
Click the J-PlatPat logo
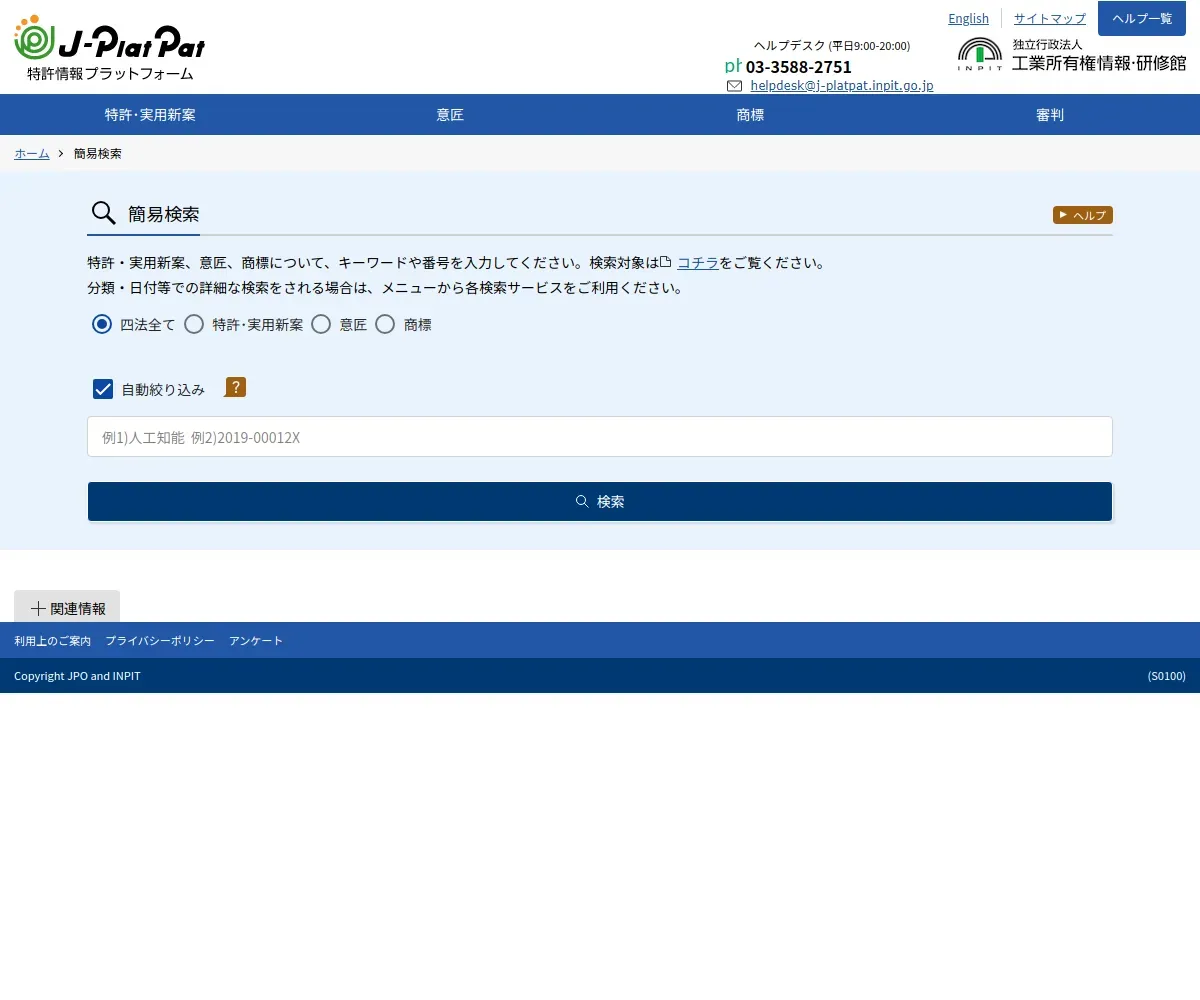(110, 48)
